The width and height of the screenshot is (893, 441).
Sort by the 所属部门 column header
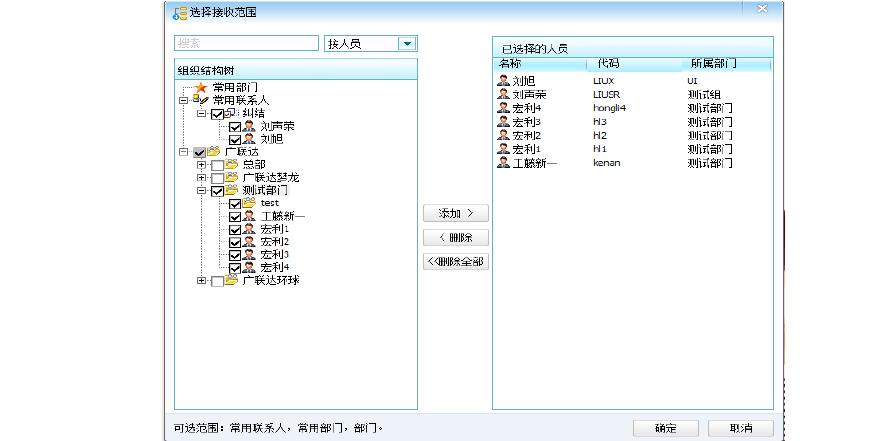(726, 64)
